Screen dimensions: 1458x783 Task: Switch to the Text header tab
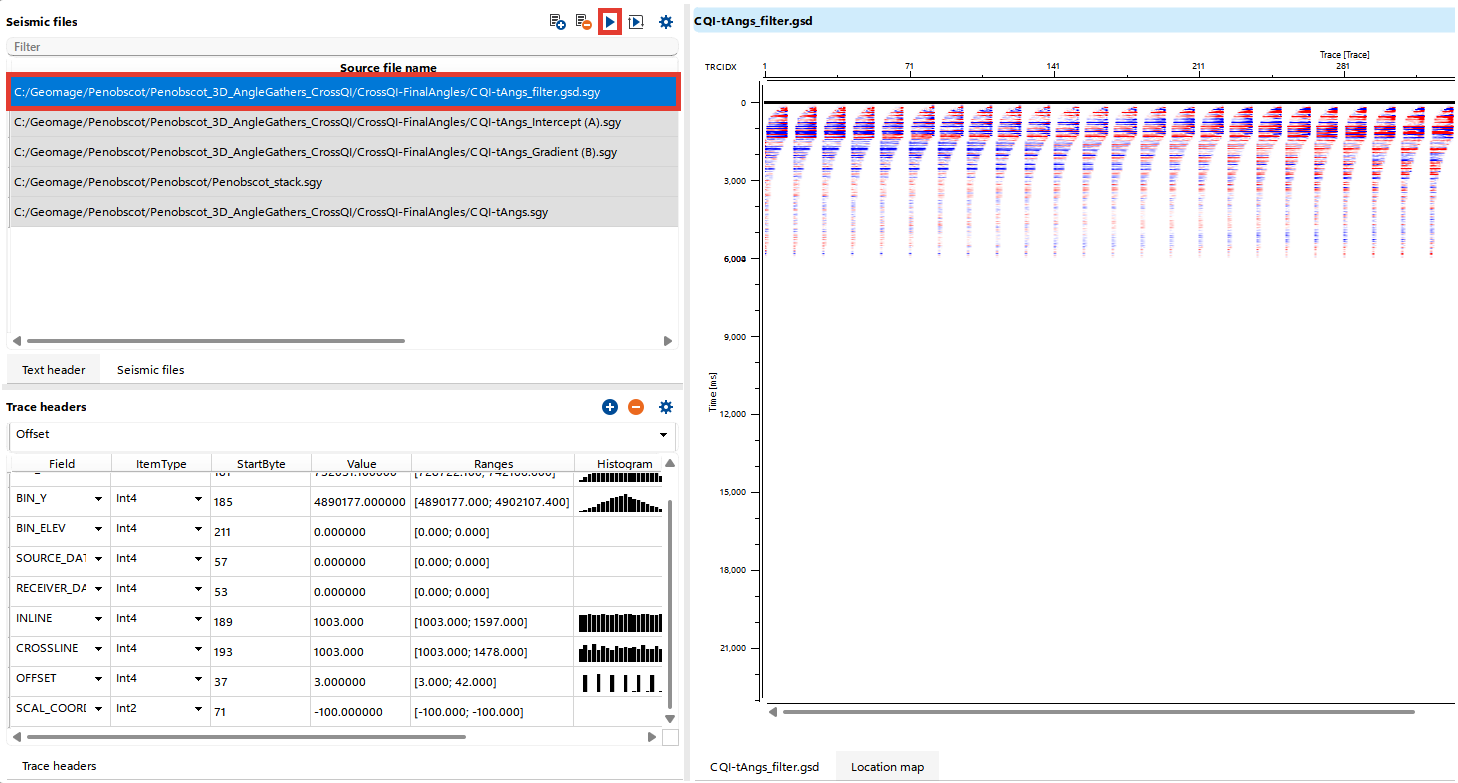tap(52, 369)
